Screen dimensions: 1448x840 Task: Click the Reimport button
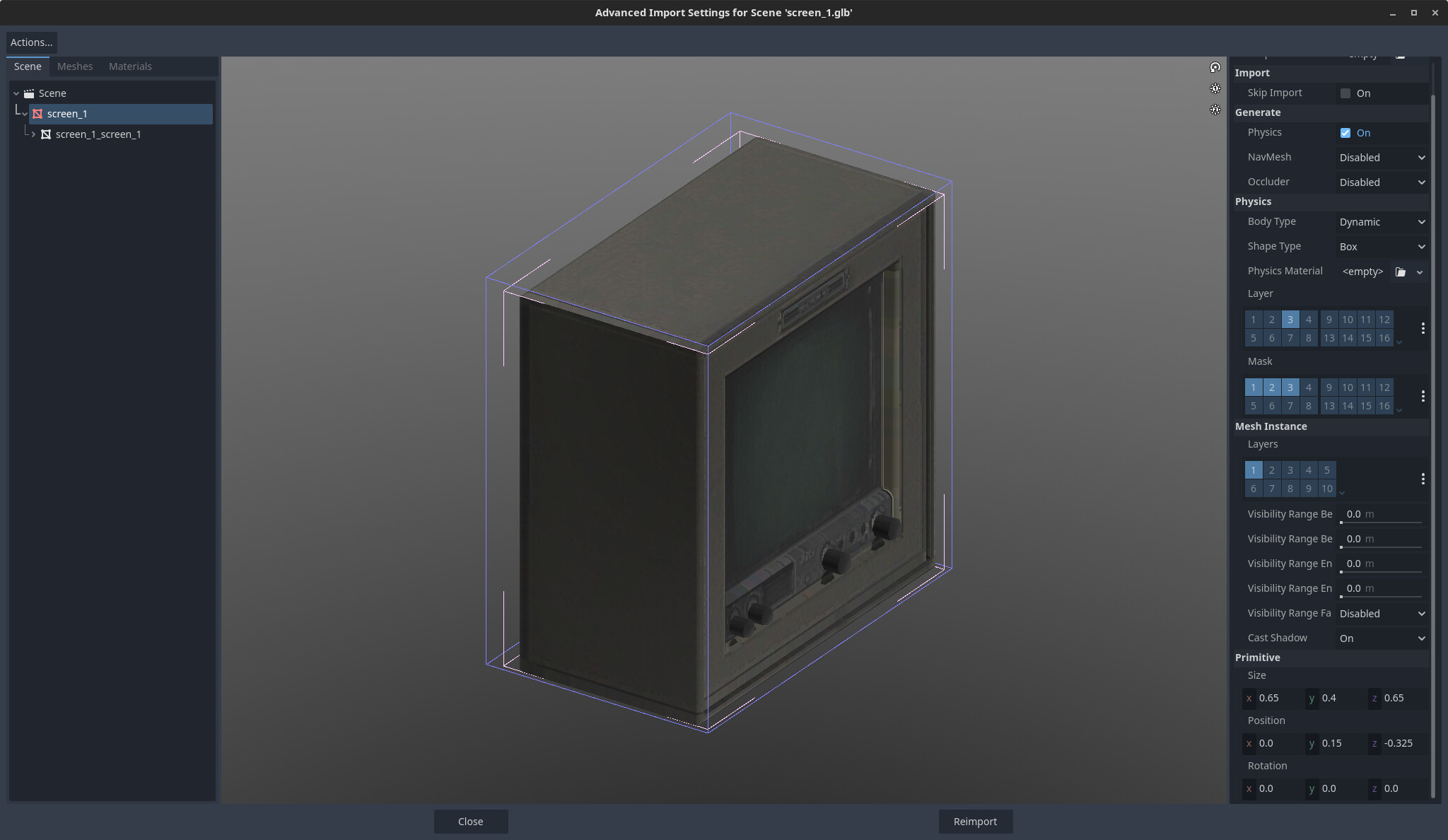point(975,822)
